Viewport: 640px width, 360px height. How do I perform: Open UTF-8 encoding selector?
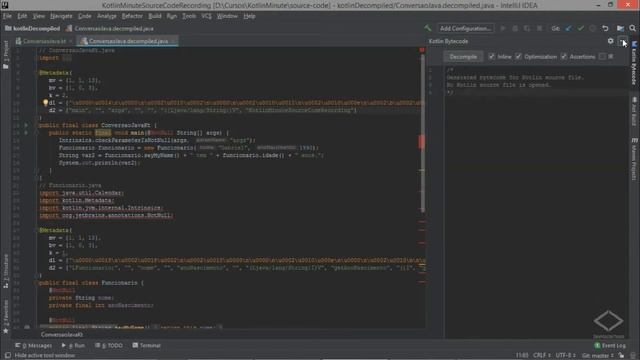[565, 356]
